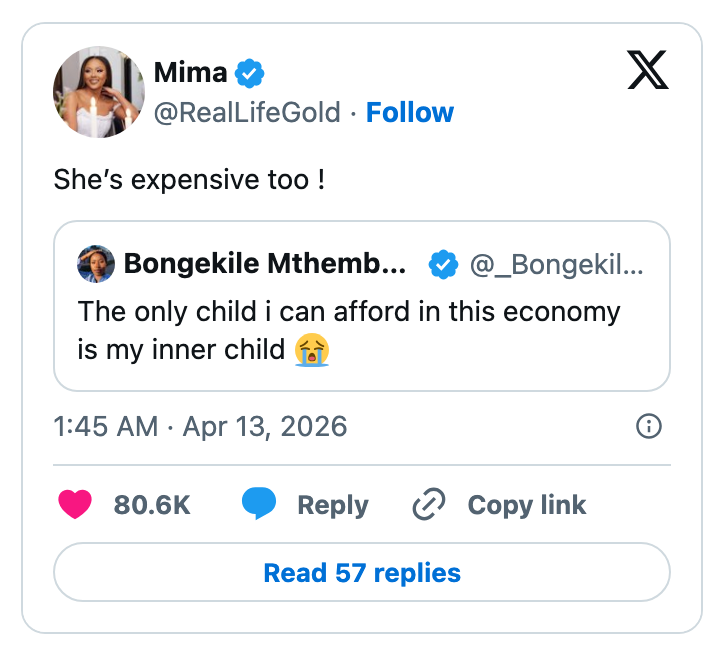Click the Read 57 replies button
This screenshot has width=726, height=650.
pyautogui.click(x=362, y=573)
